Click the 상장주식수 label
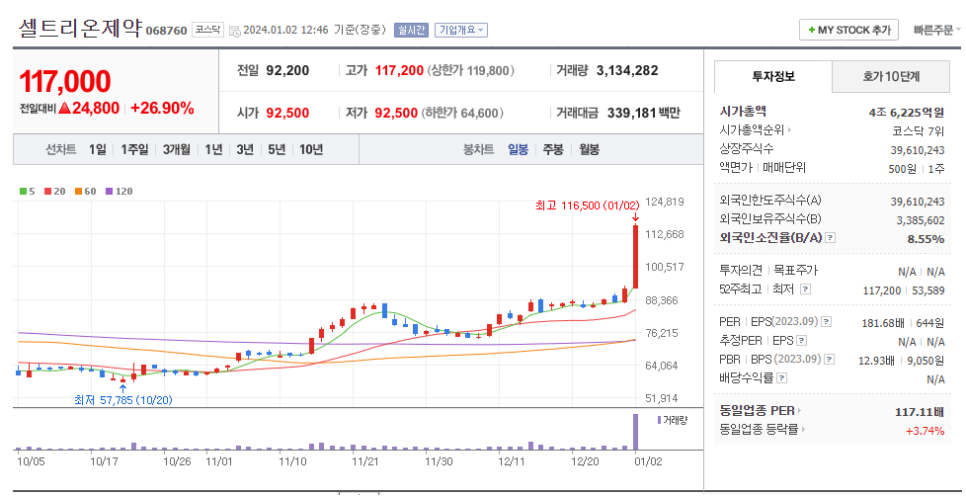This screenshot has width=966, height=496. click(x=747, y=149)
